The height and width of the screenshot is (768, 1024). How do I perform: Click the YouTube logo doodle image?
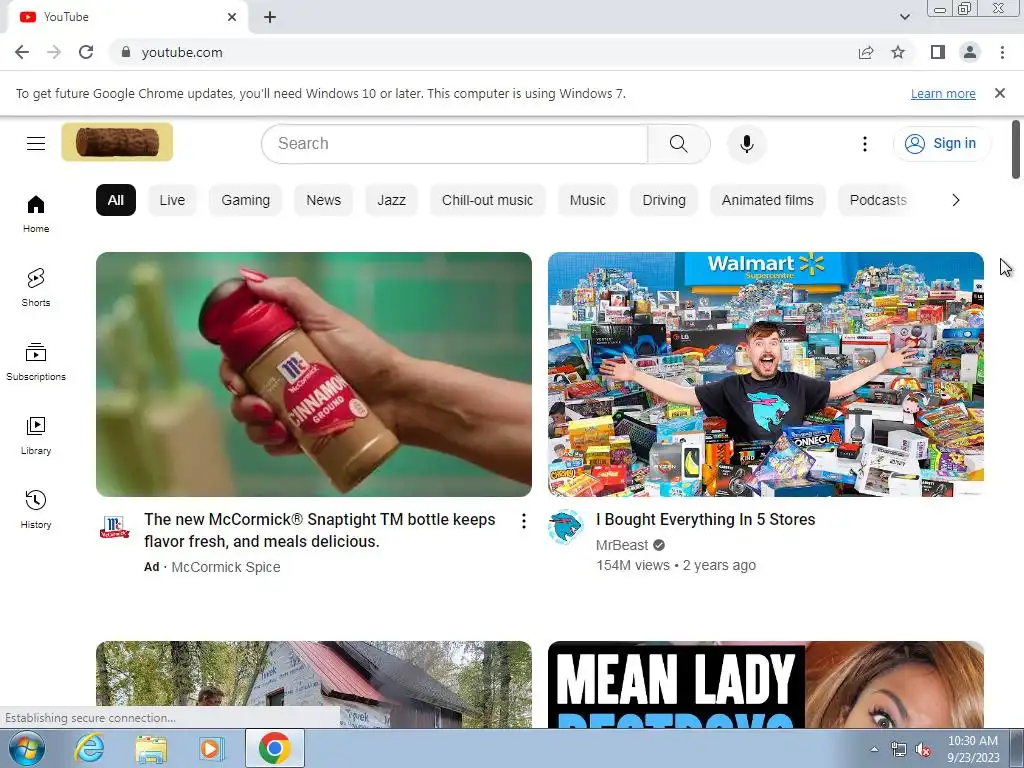coord(118,142)
